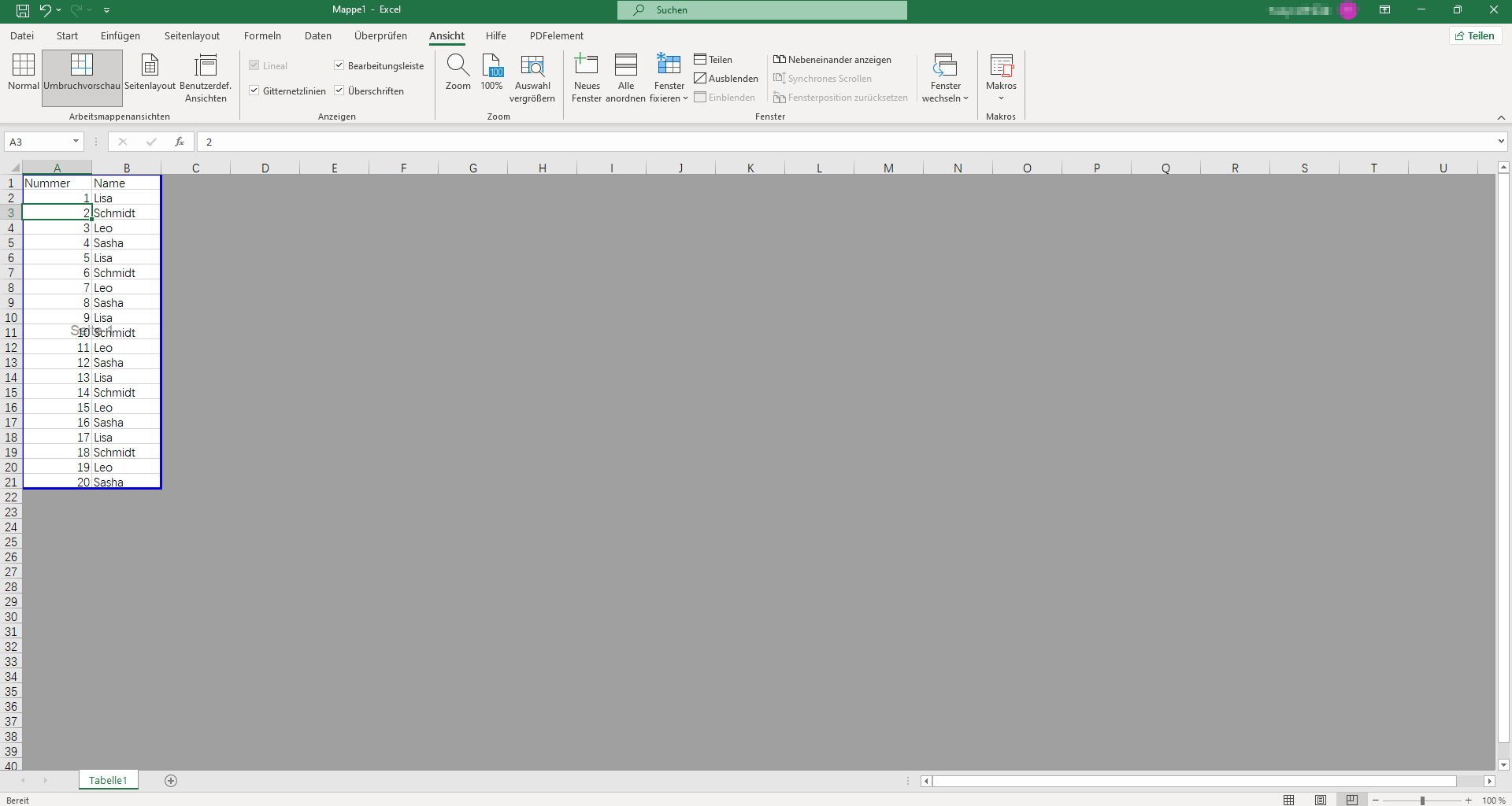1512x806 pixels.
Task: Collapse the ribbon with the chevron
Action: point(1501,117)
